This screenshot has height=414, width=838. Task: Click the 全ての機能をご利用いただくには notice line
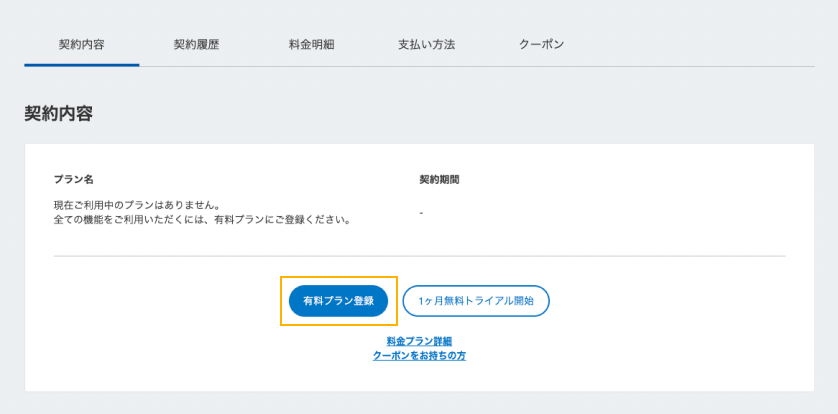click(x=201, y=219)
